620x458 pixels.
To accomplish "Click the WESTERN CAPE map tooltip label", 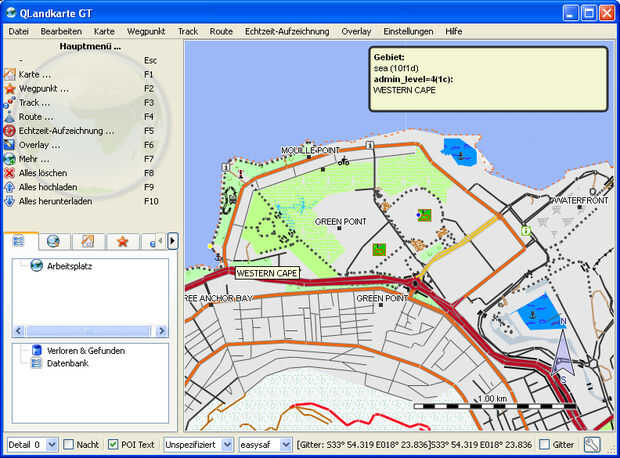I will click(267, 273).
